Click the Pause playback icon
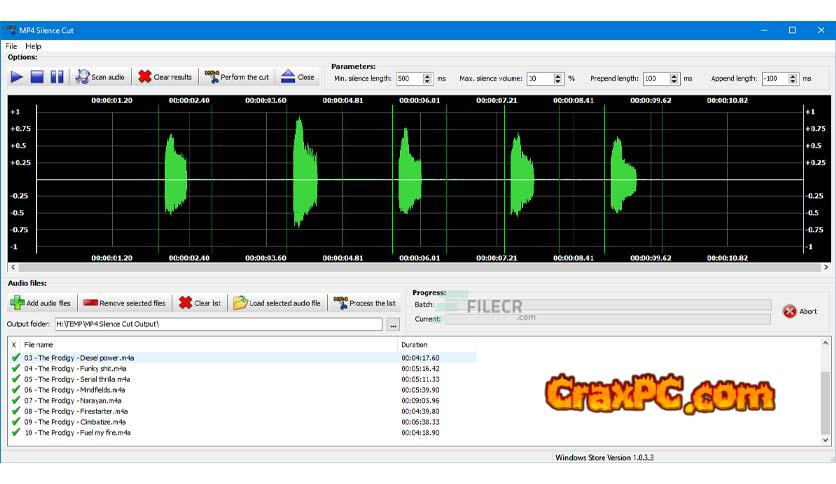The width and height of the screenshot is (836, 484). (57, 77)
